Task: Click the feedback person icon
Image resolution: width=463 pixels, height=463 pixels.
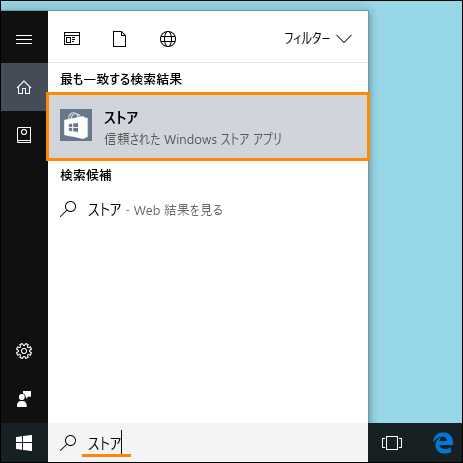Action: click(x=24, y=399)
